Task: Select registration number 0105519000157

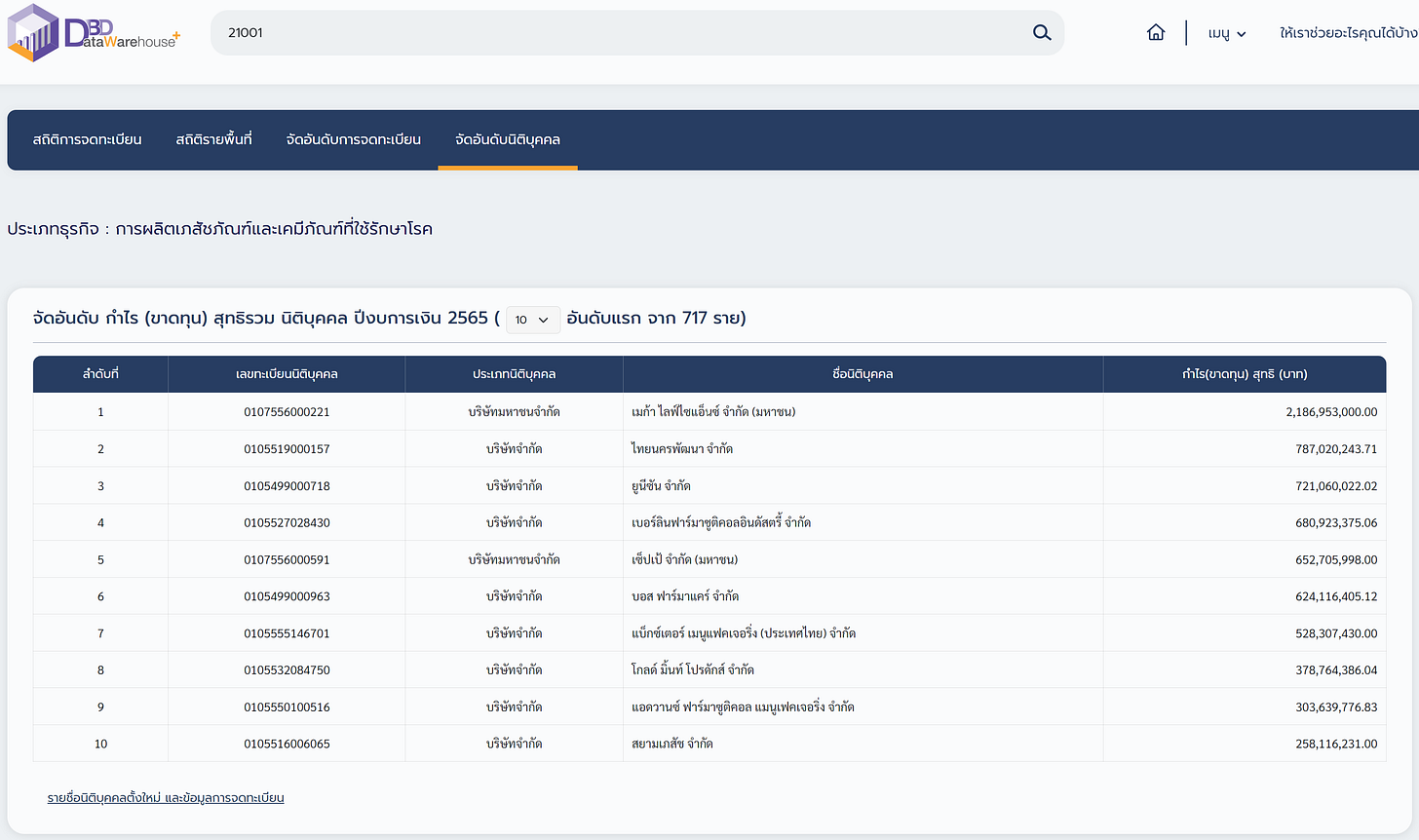Action: (287, 449)
